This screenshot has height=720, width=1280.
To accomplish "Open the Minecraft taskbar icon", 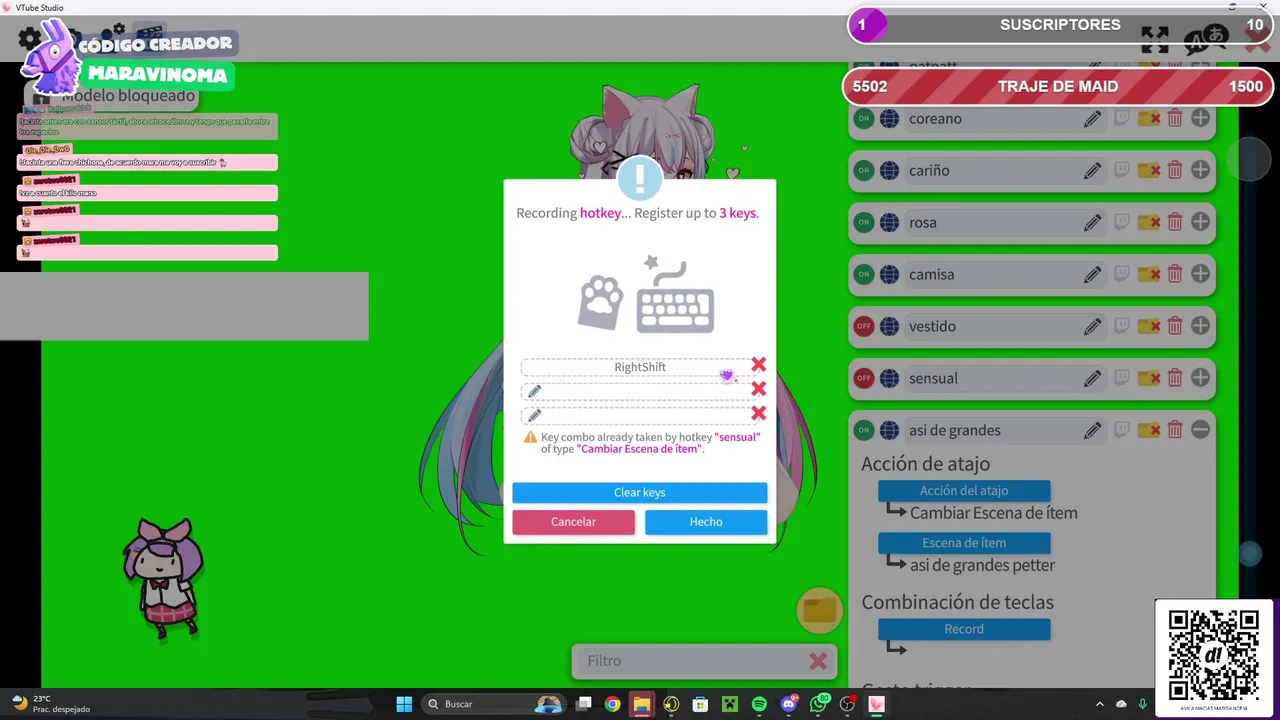I will click(729, 704).
